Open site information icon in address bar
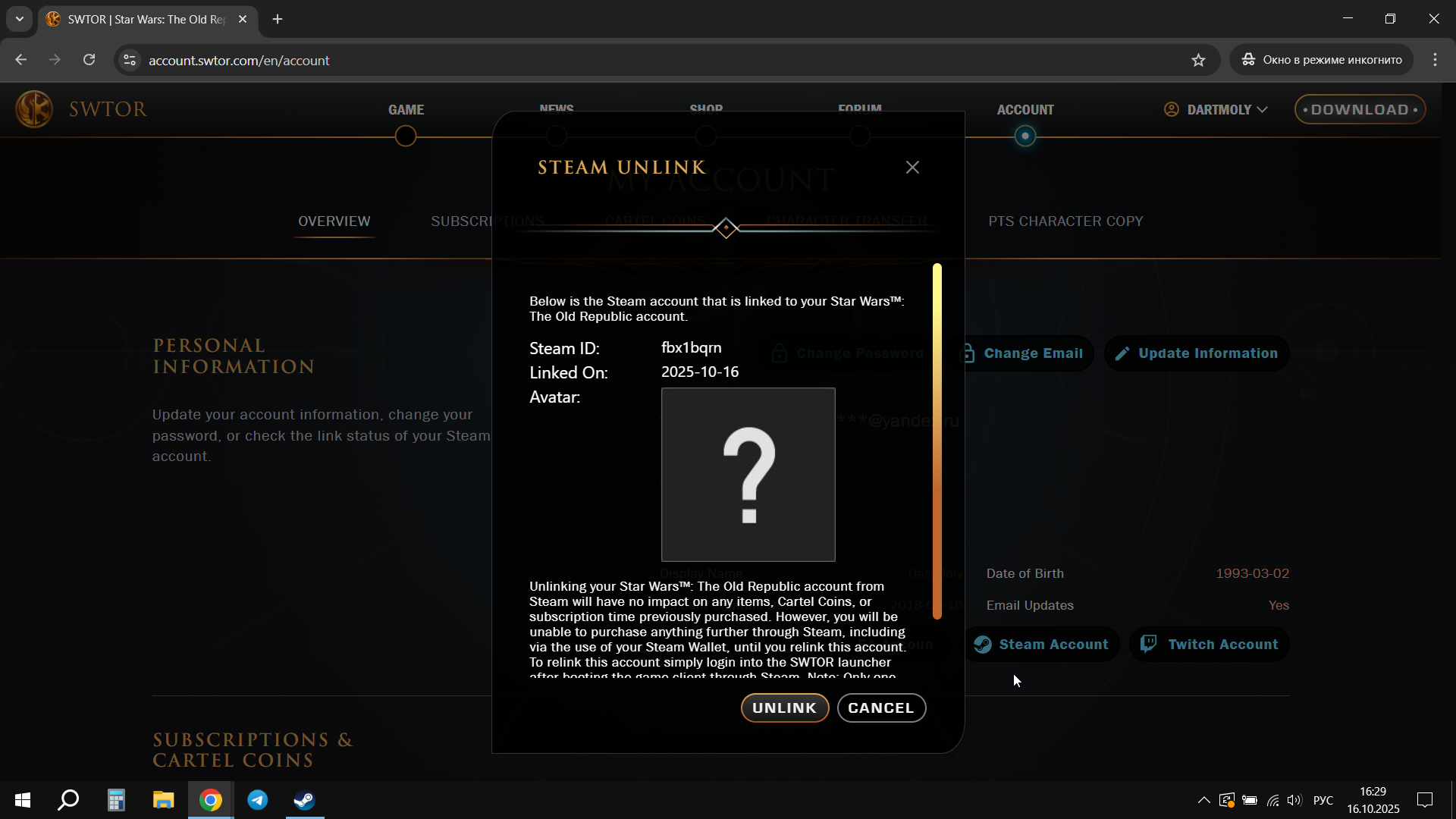This screenshot has height=819, width=1456. (x=130, y=61)
